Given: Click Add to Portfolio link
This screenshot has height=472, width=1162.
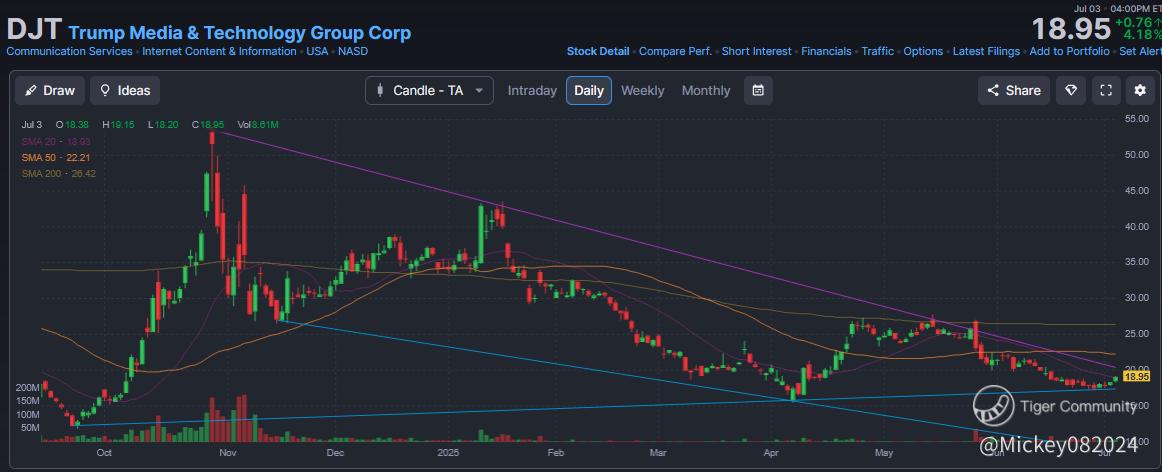Looking at the screenshot, I should [x=1069, y=51].
